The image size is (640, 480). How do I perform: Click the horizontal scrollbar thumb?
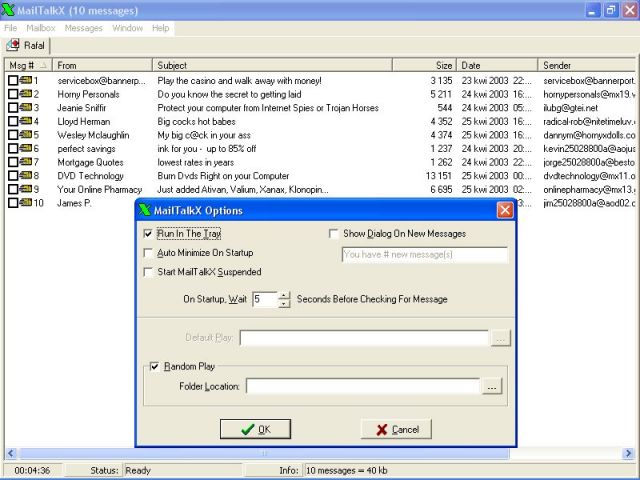click(264, 453)
